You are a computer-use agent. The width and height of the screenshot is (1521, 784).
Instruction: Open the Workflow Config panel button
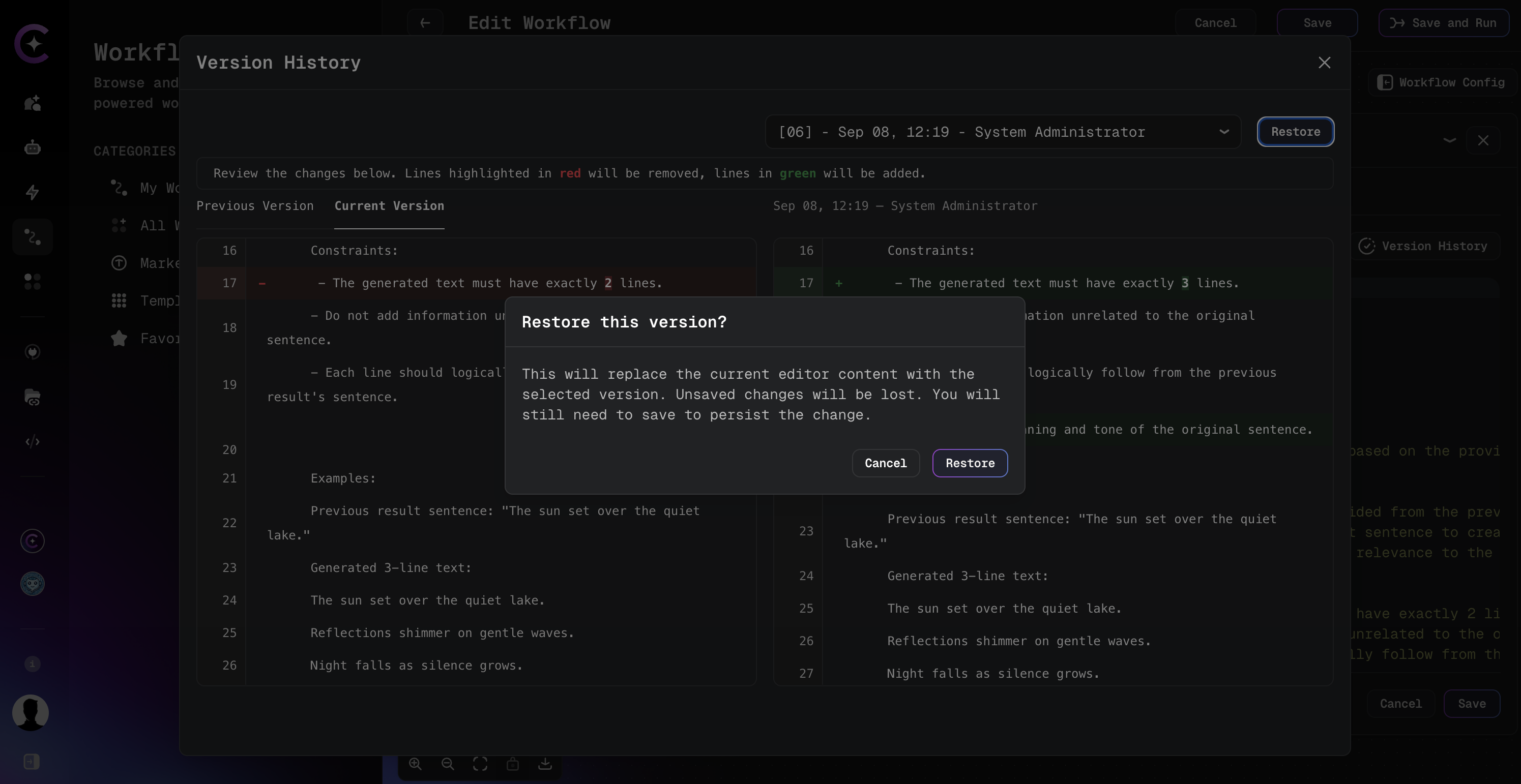click(1441, 82)
